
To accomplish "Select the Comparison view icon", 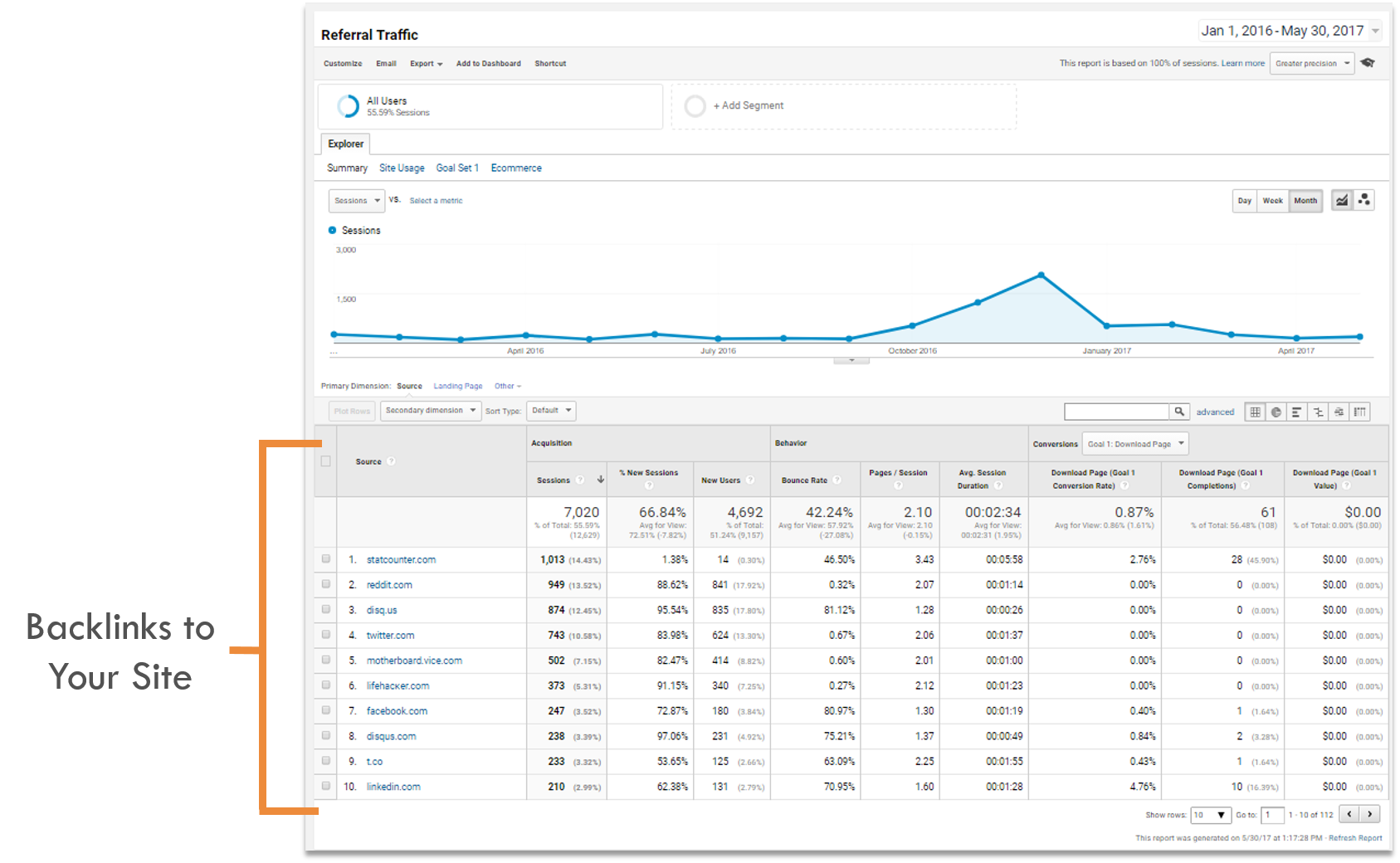I will click(x=1318, y=412).
